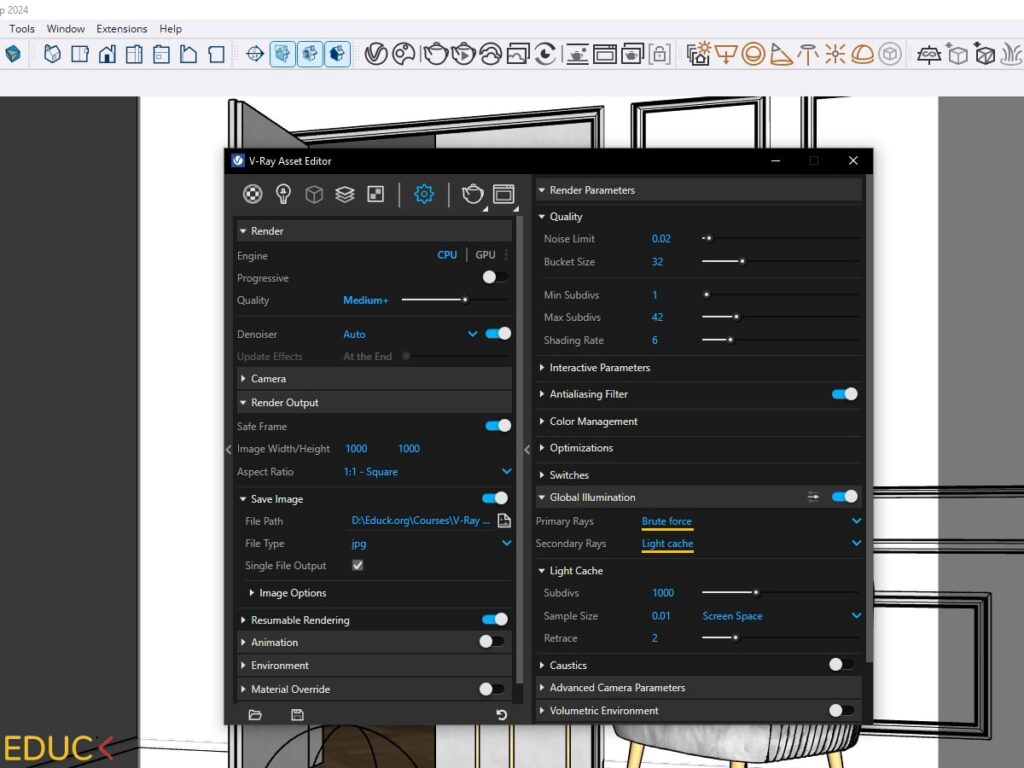Open the Lights tab with bulb icon
This screenshot has width=1024, height=768.
[283, 194]
